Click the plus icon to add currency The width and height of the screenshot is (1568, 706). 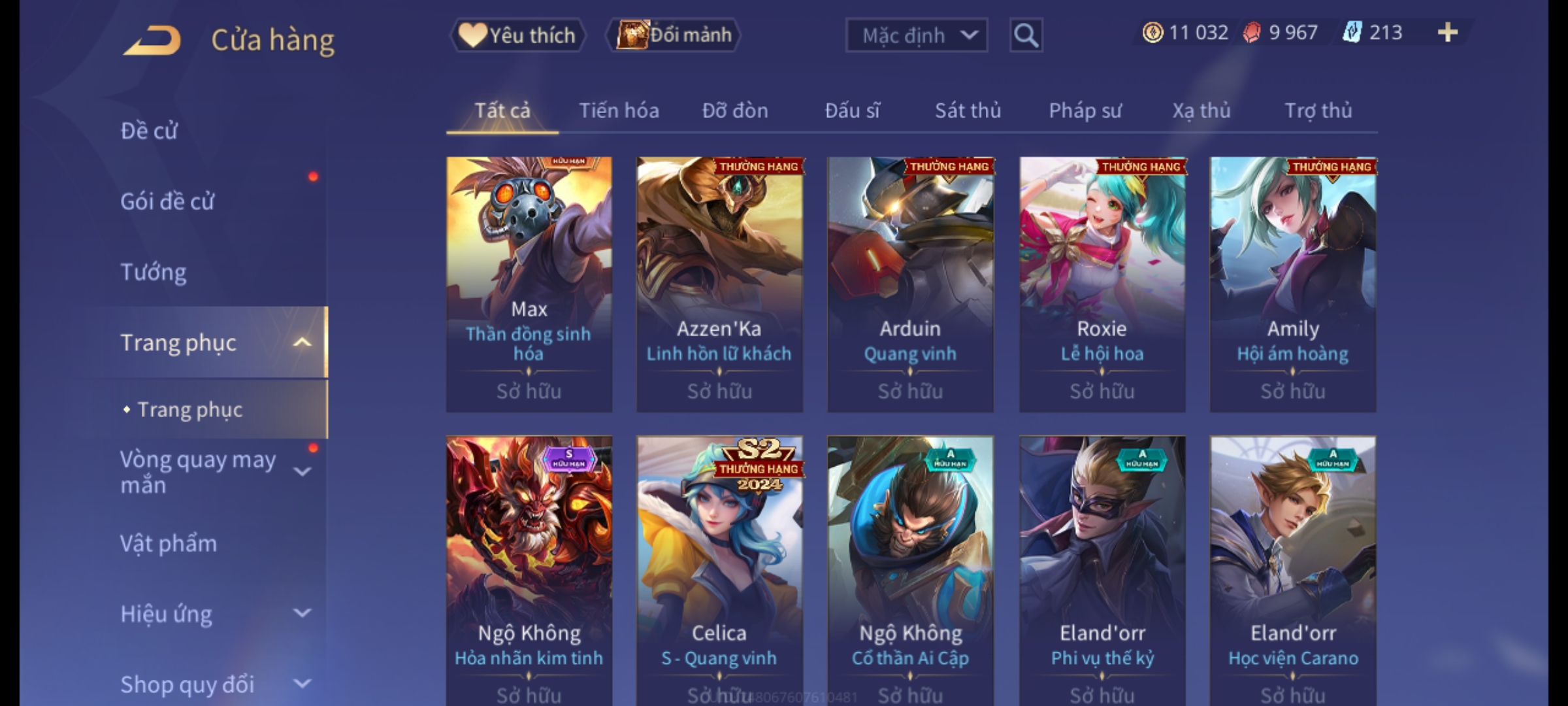(x=1448, y=33)
